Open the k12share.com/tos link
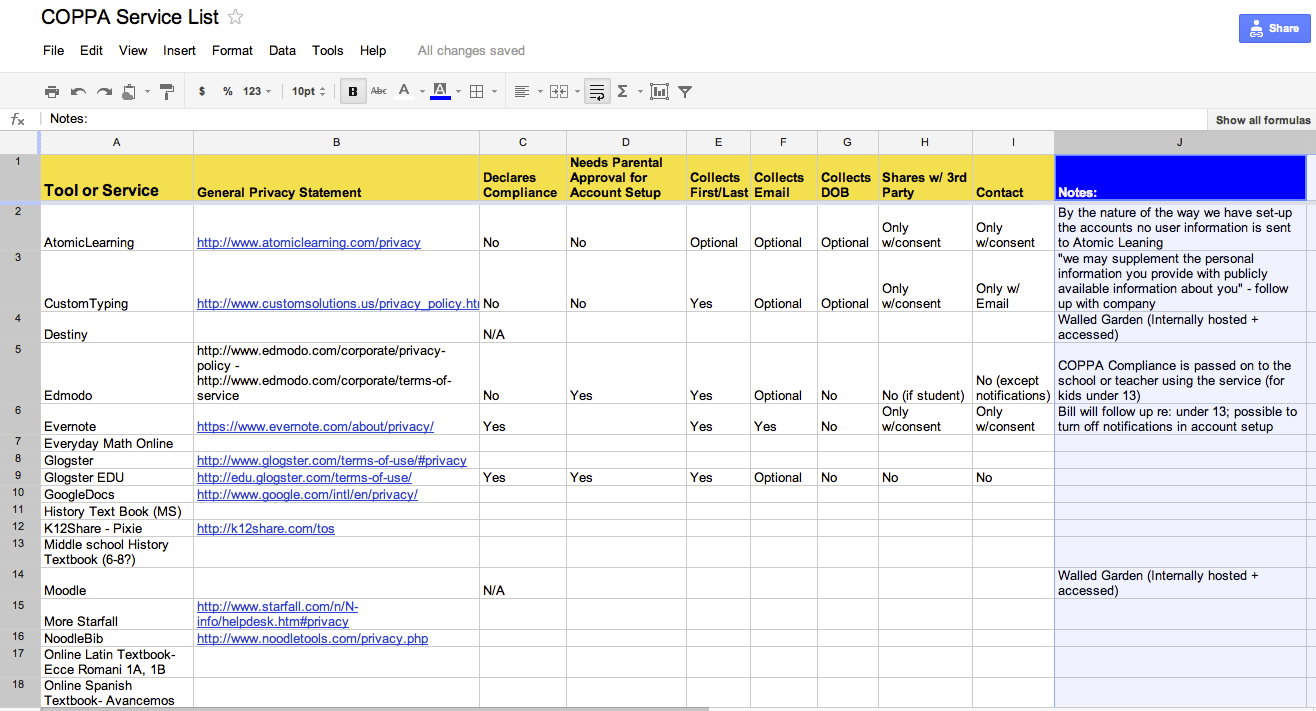The height and width of the screenshot is (711, 1316). (x=266, y=528)
